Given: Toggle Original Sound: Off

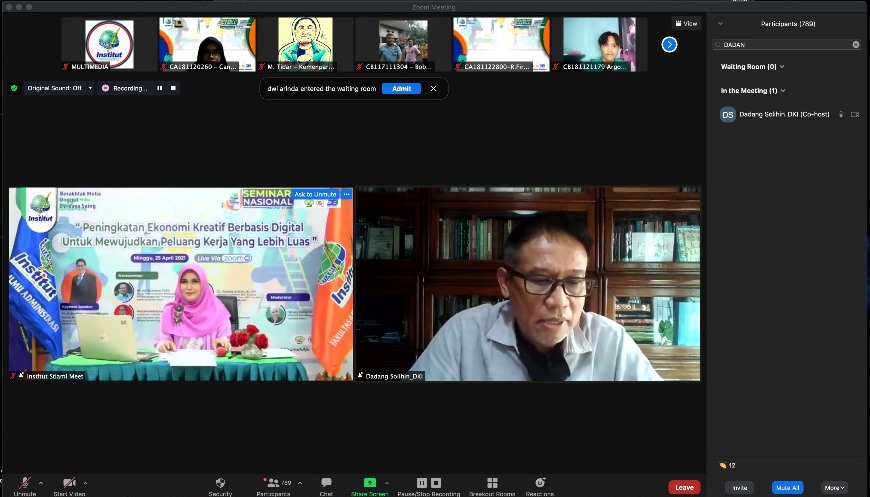Looking at the screenshot, I should click(x=54, y=88).
